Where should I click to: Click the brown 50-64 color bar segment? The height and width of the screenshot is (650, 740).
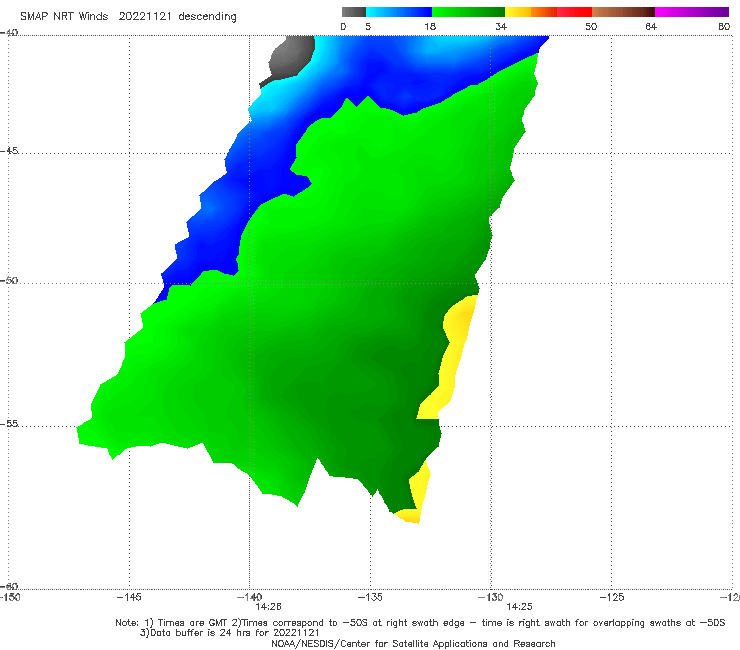click(623, 12)
